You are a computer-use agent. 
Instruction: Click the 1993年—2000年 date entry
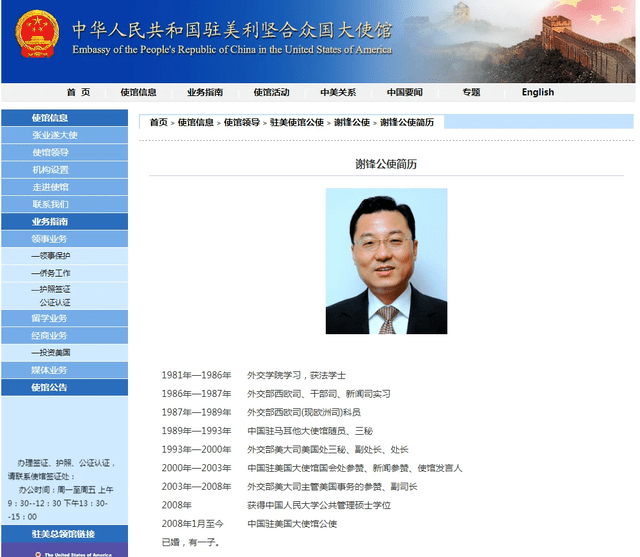[196, 450]
